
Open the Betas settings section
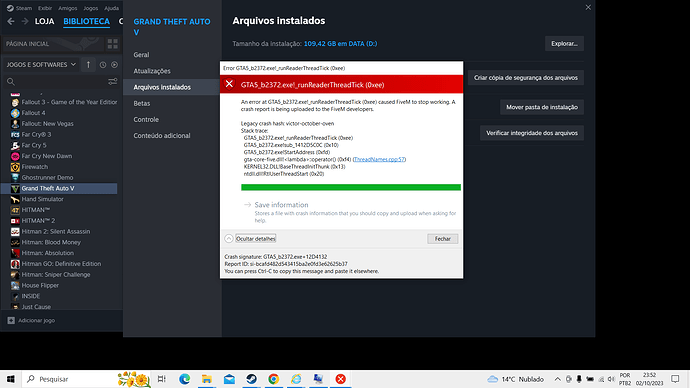click(142, 103)
